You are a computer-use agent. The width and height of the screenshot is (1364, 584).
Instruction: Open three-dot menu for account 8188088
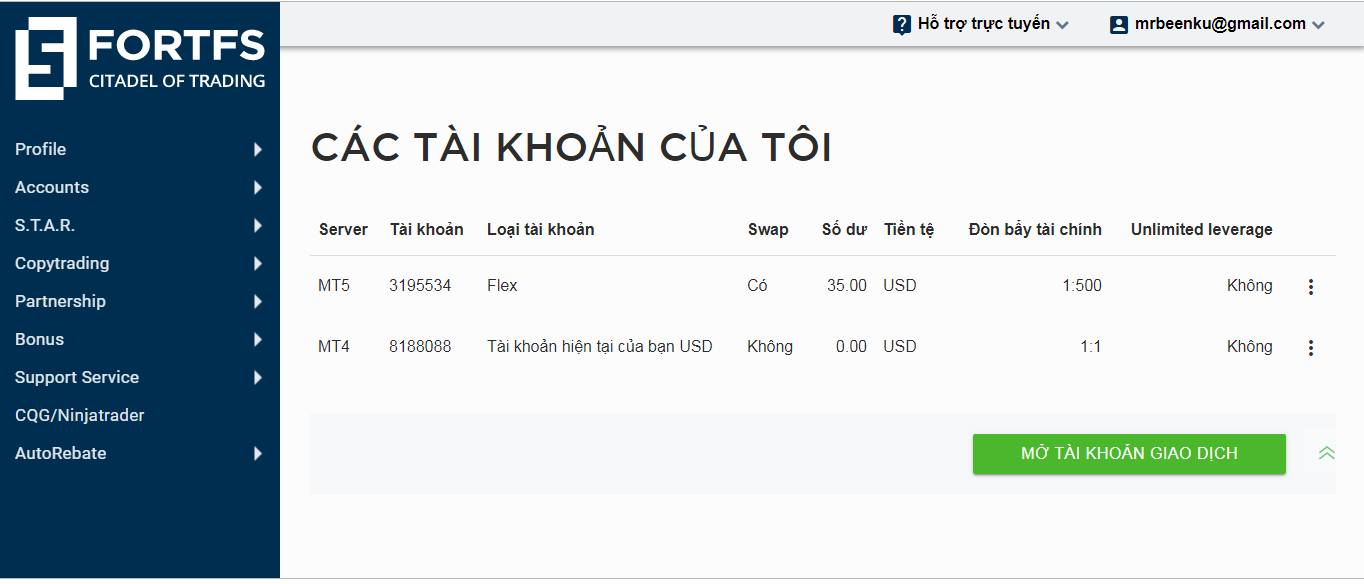[1311, 348]
